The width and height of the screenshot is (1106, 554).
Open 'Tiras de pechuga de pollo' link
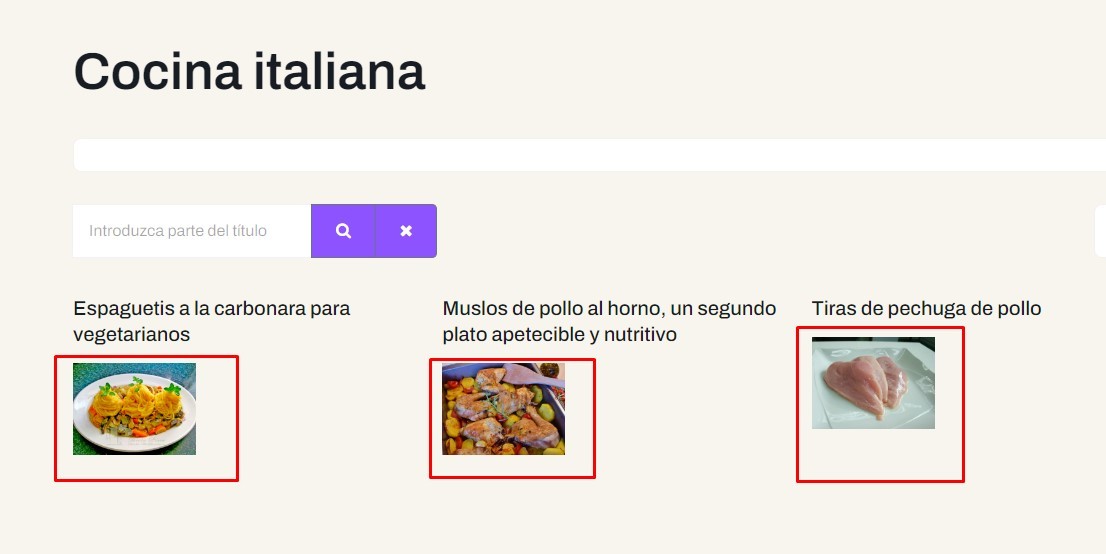(926, 308)
